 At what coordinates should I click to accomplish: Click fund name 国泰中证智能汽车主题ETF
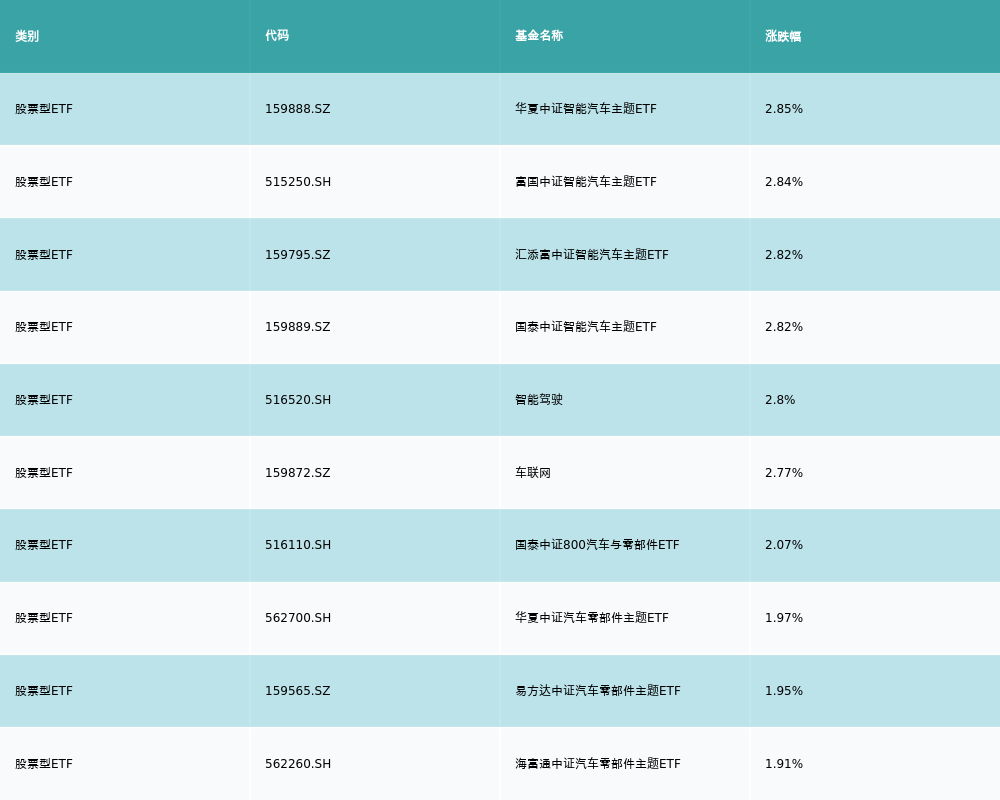585,326
